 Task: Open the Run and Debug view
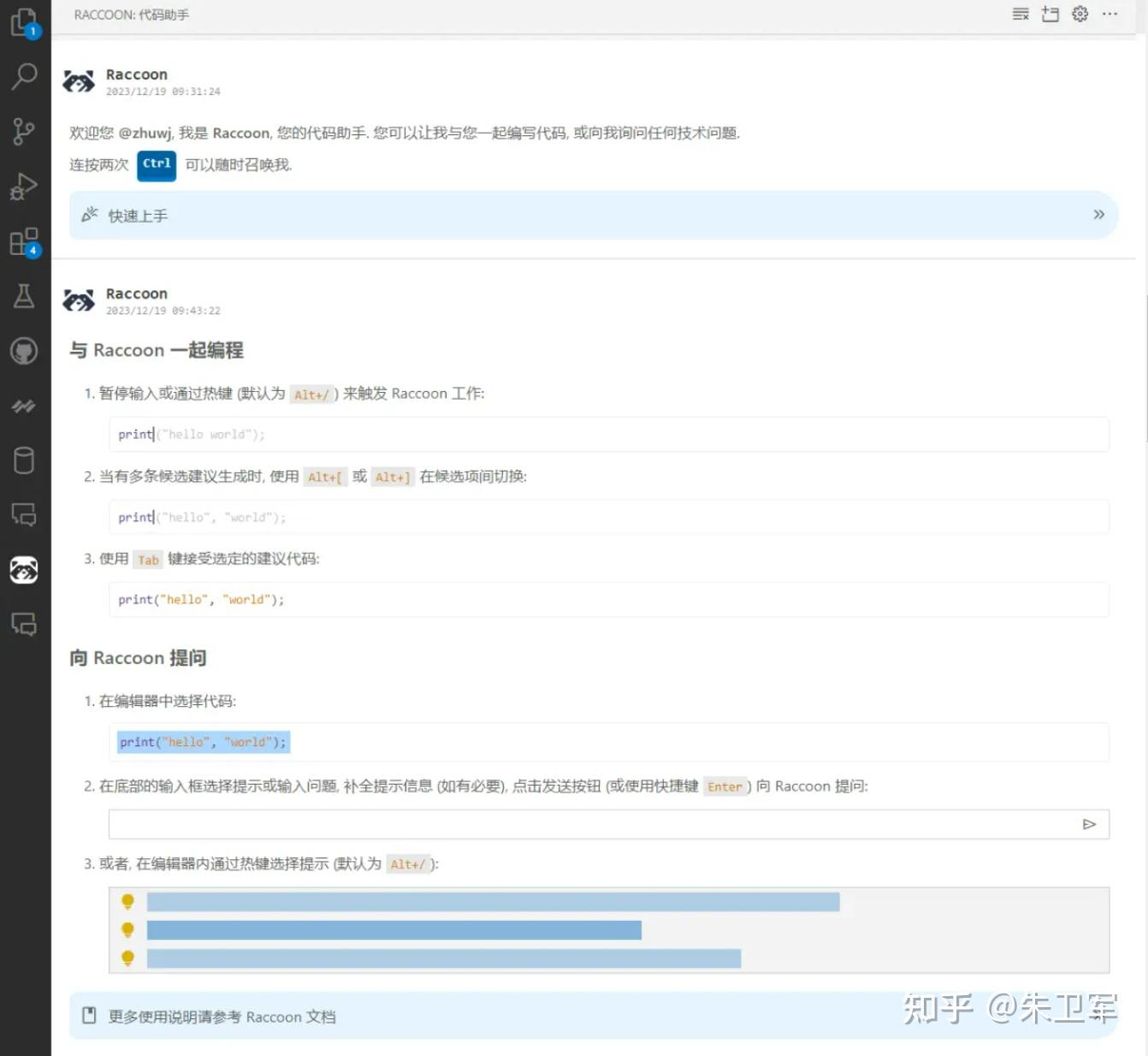pos(24,186)
